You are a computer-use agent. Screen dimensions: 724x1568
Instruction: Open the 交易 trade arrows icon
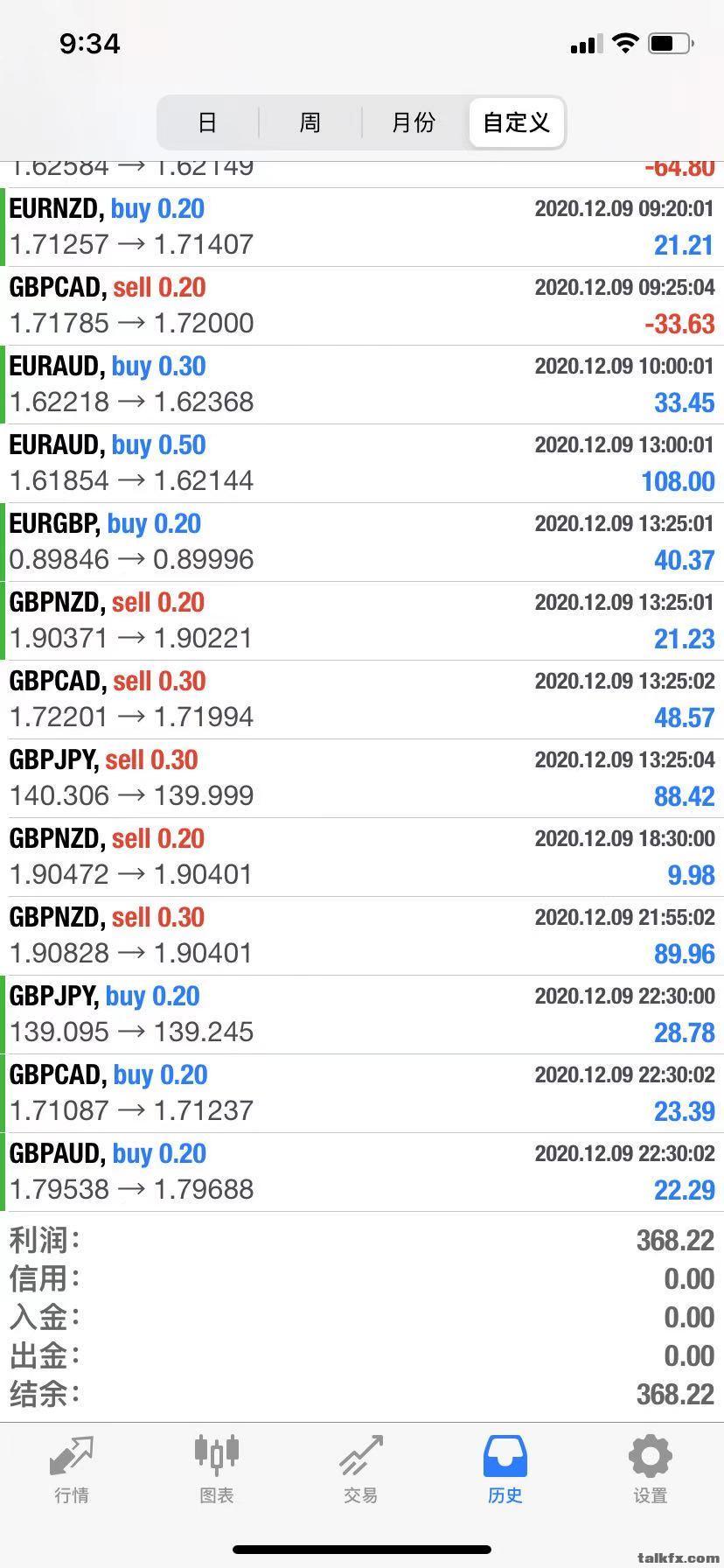click(x=361, y=1456)
